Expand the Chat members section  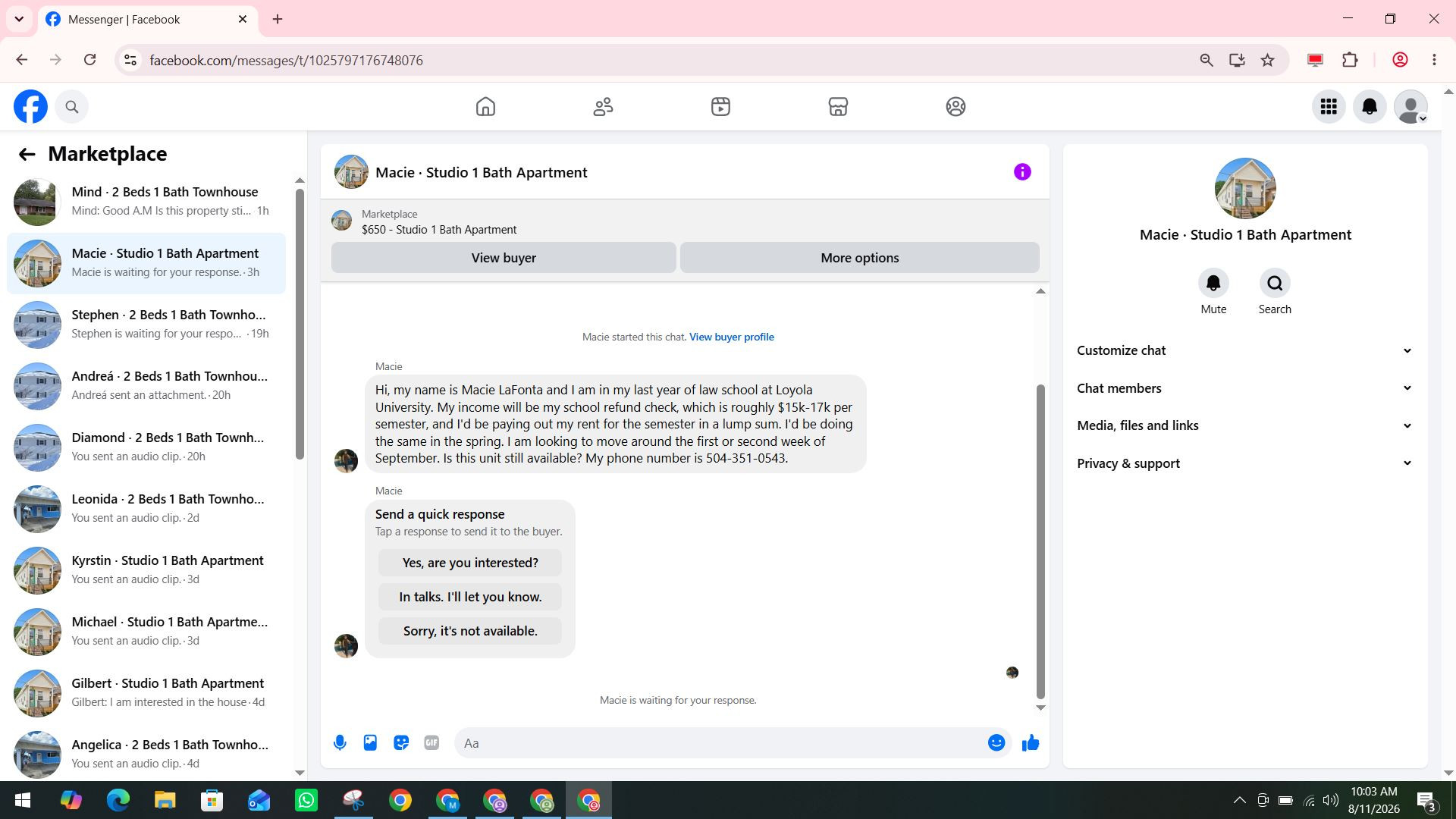pyautogui.click(x=1244, y=388)
